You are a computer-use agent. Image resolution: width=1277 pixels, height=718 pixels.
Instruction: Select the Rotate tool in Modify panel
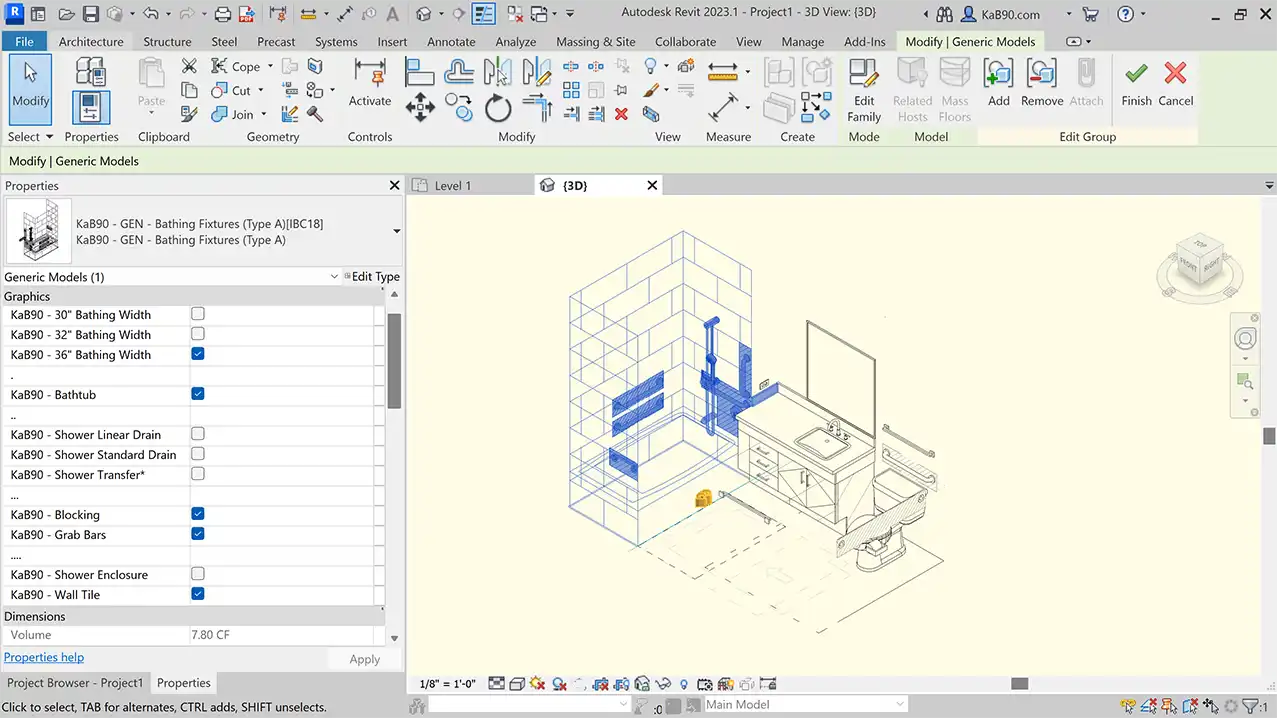498,107
